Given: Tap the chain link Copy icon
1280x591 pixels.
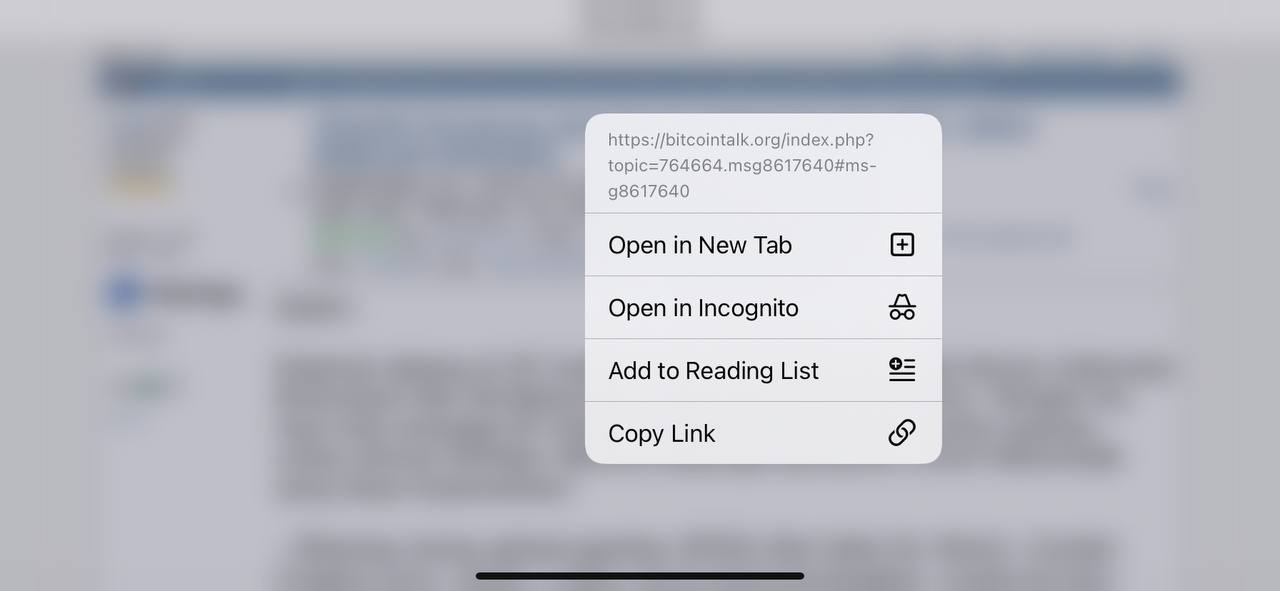Looking at the screenshot, I should 902,433.
